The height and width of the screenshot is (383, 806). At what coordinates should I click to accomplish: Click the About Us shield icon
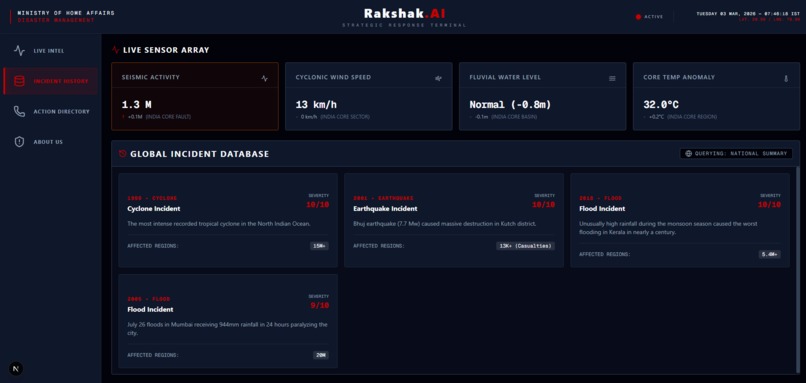pyautogui.click(x=20, y=141)
